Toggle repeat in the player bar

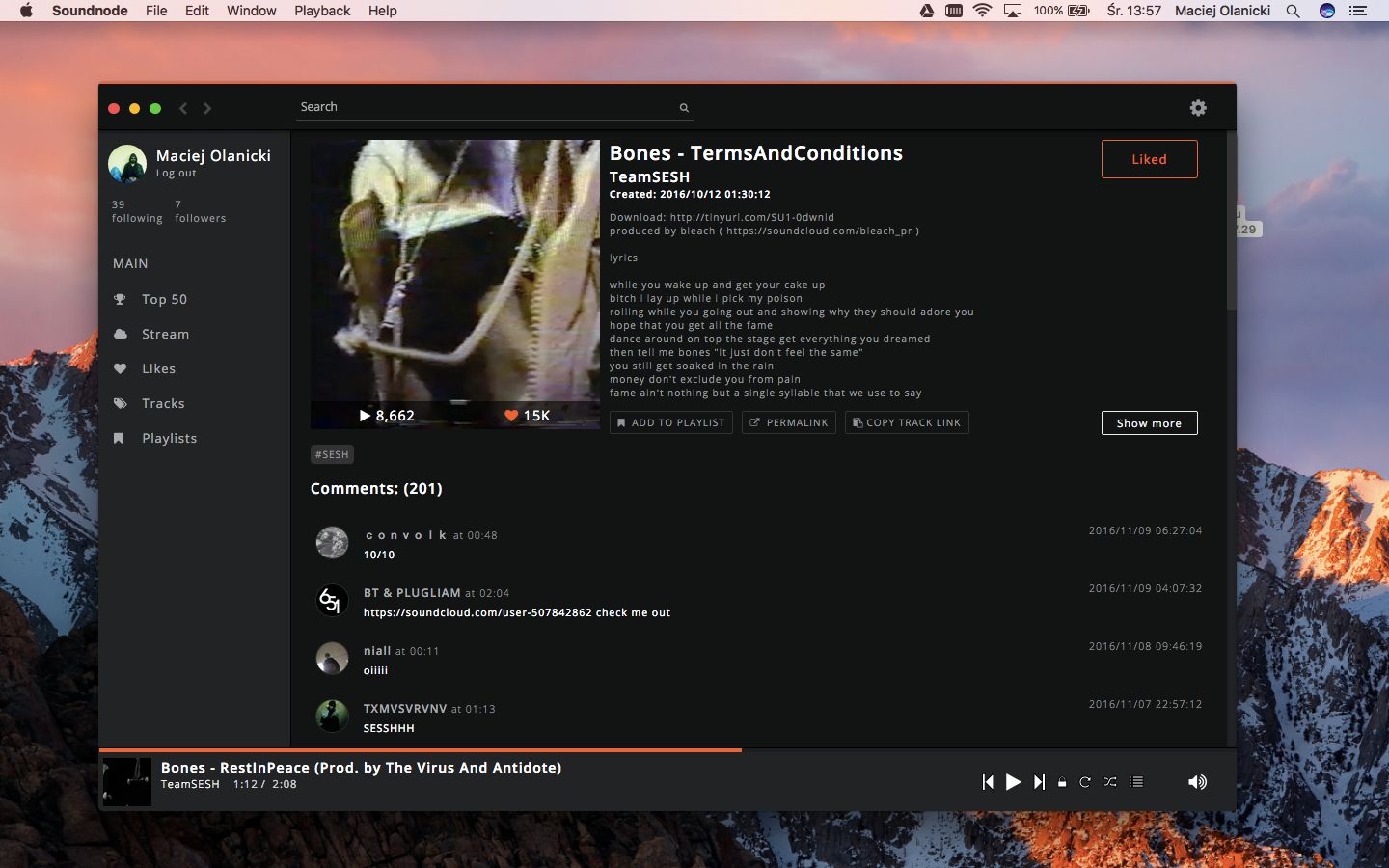[x=1085, y=782]
